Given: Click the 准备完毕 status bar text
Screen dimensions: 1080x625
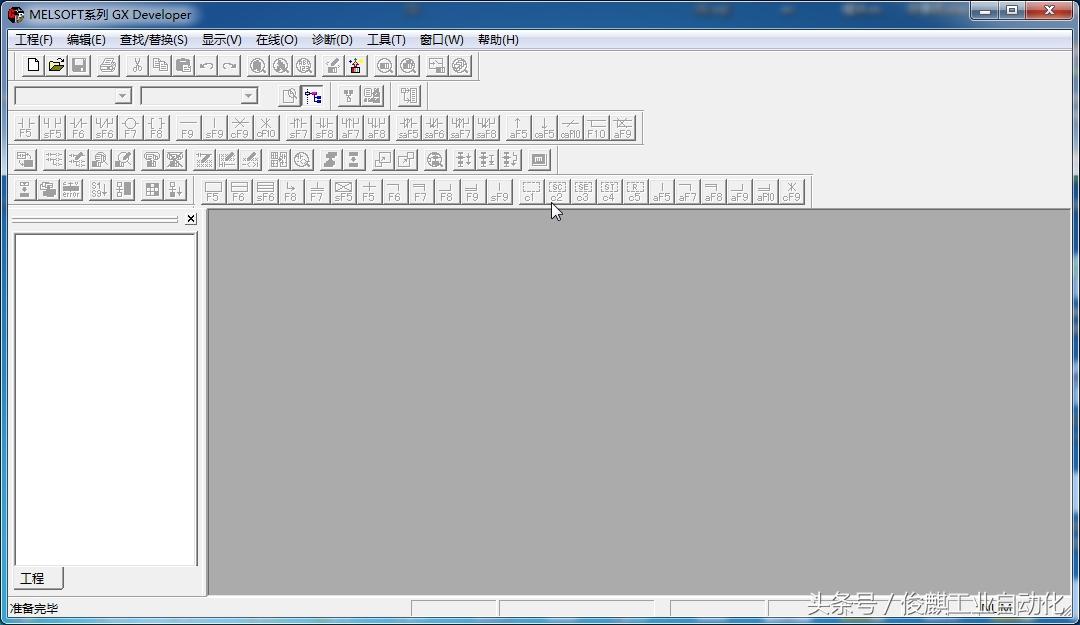Looking at the screenshot, I should point(34,608).
